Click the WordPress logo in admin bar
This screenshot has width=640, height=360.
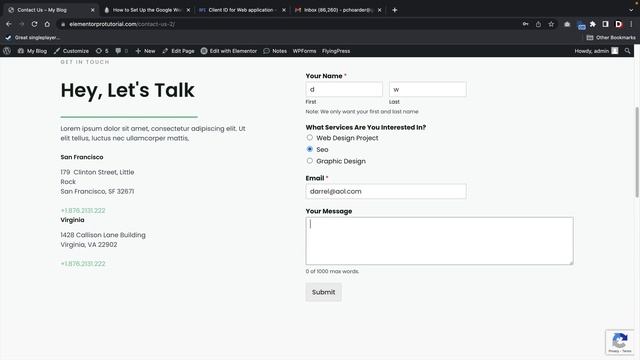(7, 51)
